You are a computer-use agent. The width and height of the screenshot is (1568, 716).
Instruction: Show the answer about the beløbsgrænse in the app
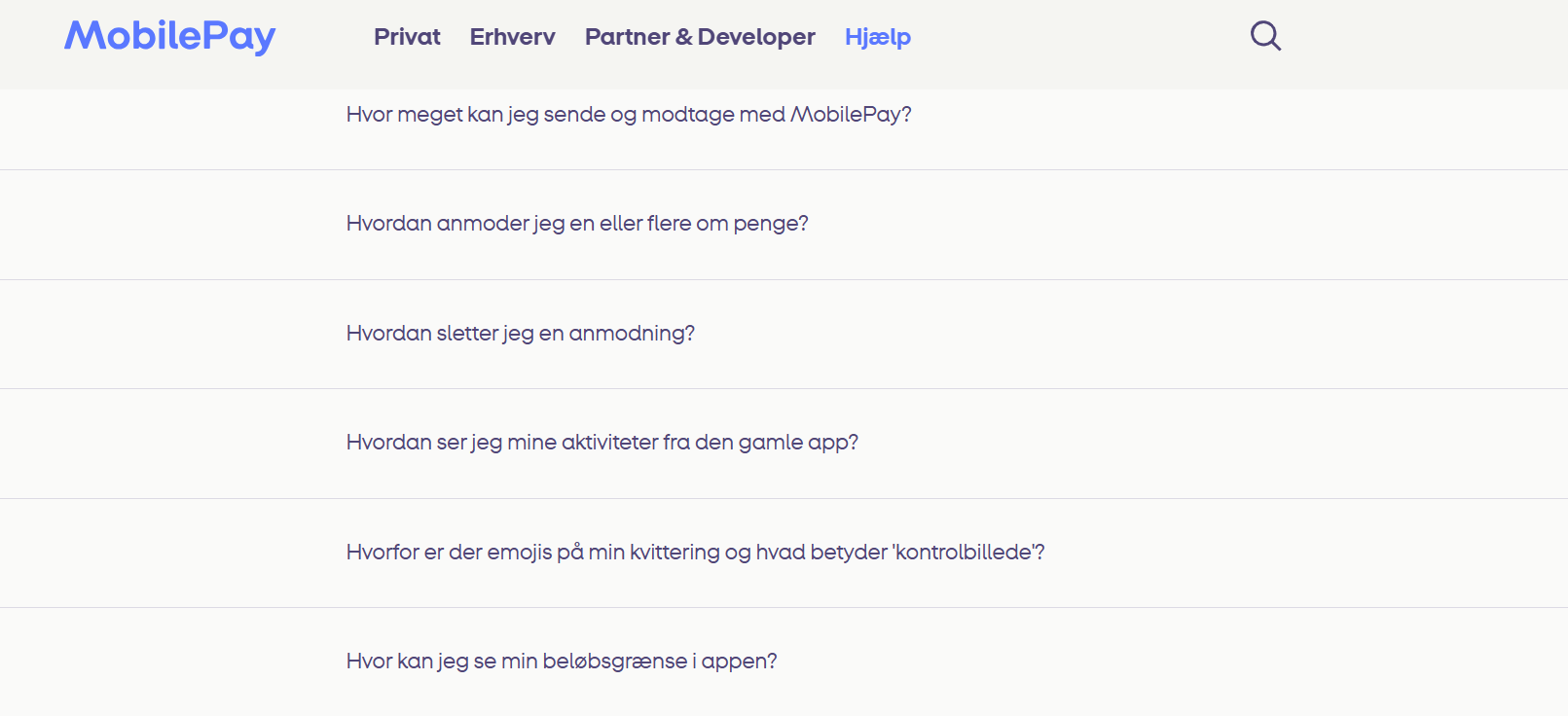pyautogui.click(x=562, y=662)
